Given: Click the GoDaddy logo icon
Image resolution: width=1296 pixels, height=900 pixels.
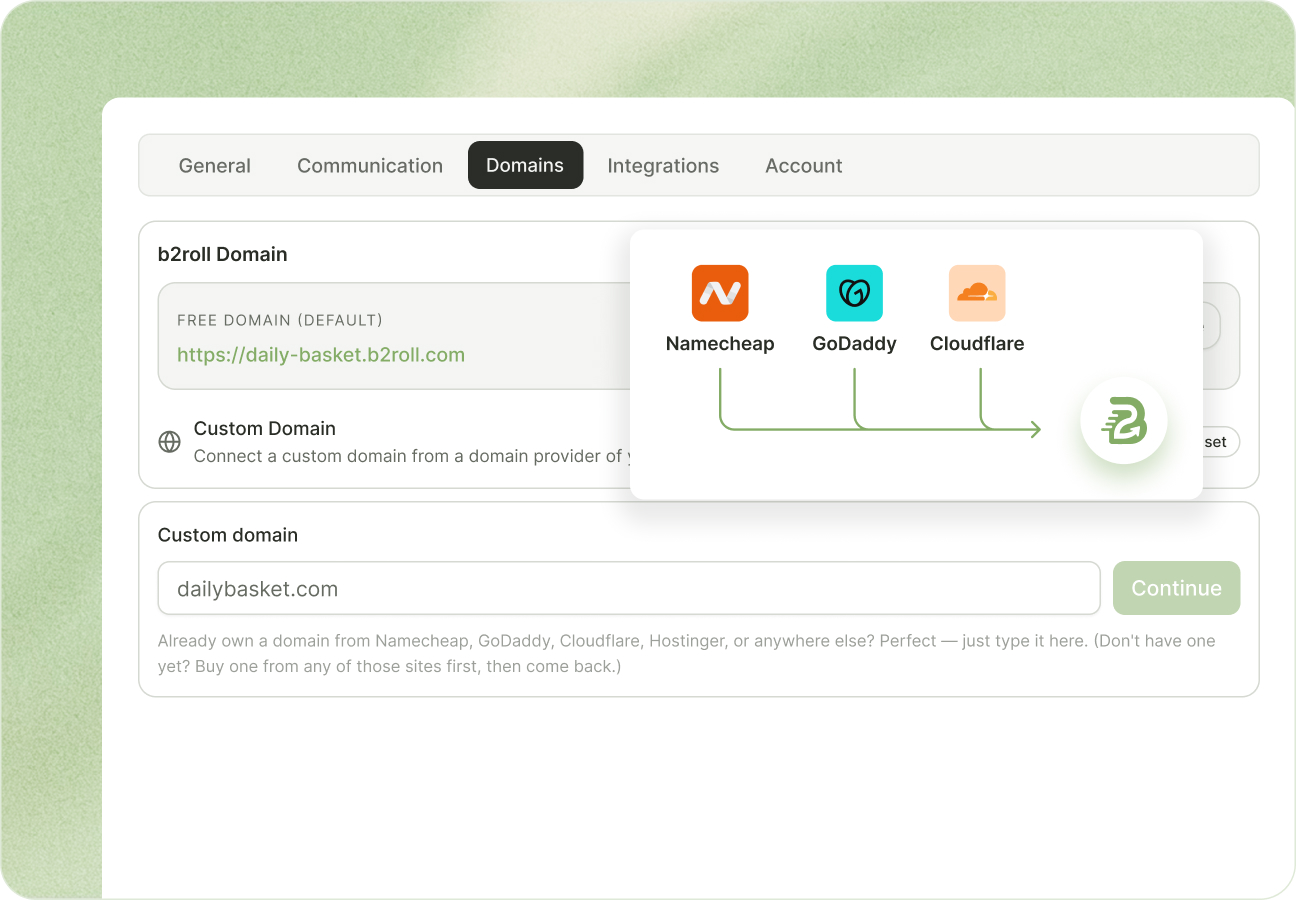Looking at the screenshot, I should (x=854, y=293).
